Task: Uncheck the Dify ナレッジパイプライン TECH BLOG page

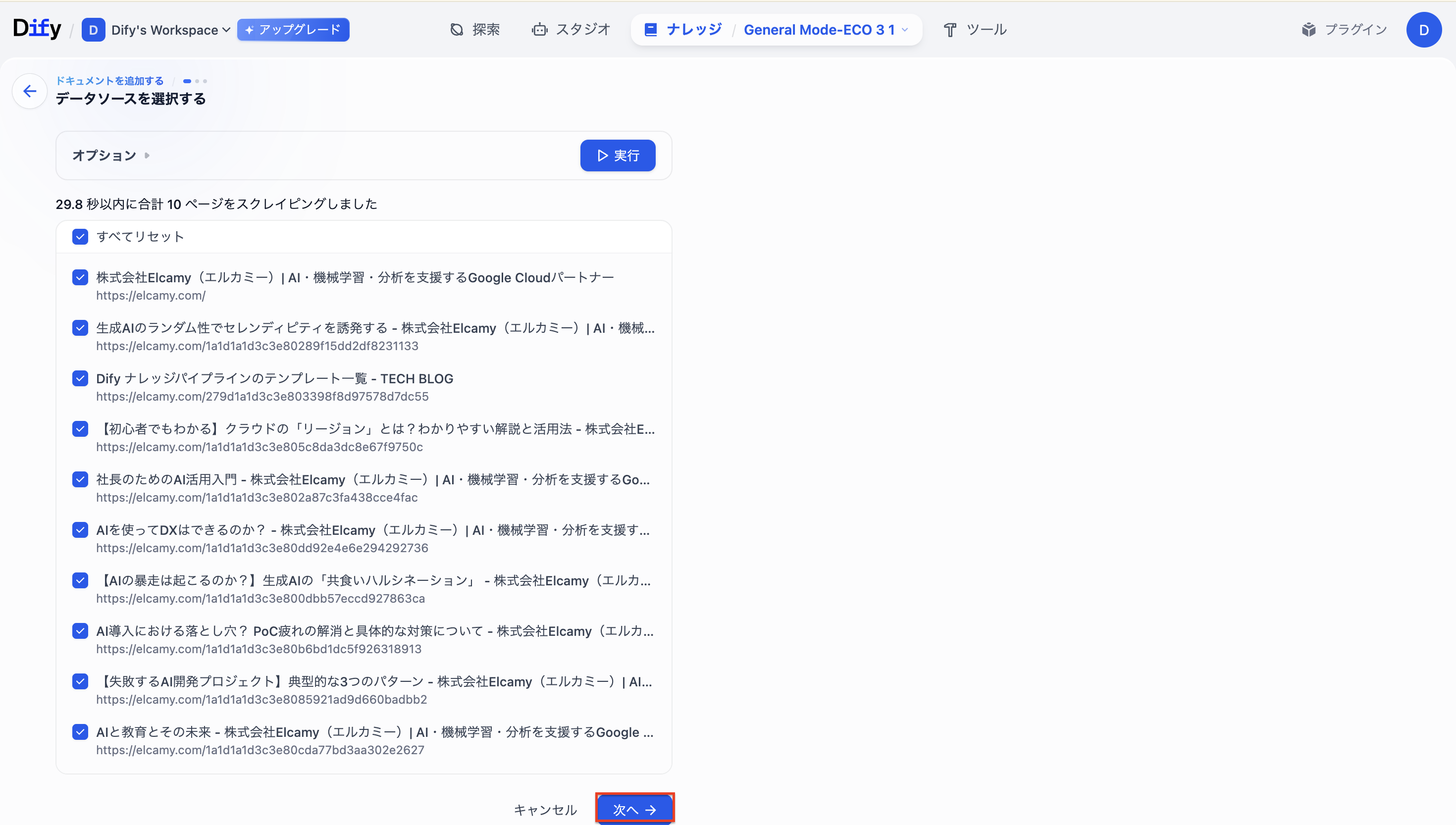Action: pos(80,378)
